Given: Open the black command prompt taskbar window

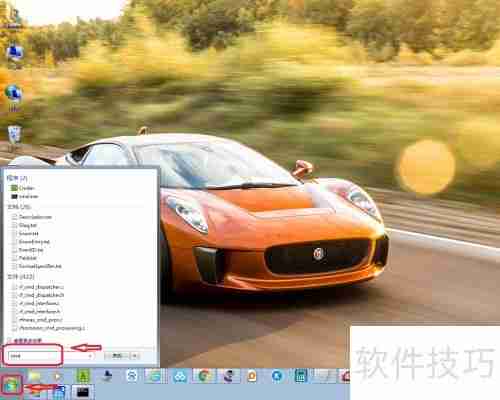Looking at the screenshot, I should 82,392.
